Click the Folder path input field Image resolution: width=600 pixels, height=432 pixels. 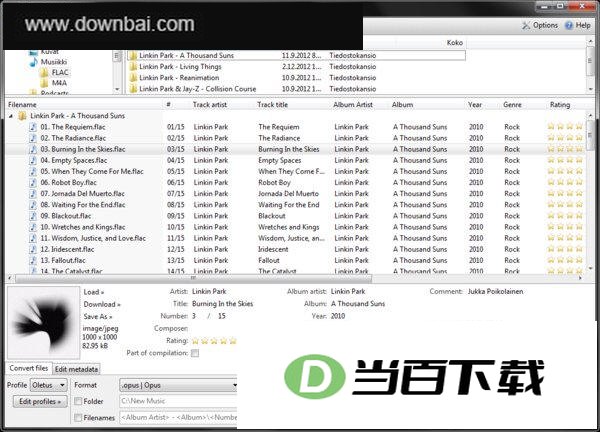tap(179, 401)
